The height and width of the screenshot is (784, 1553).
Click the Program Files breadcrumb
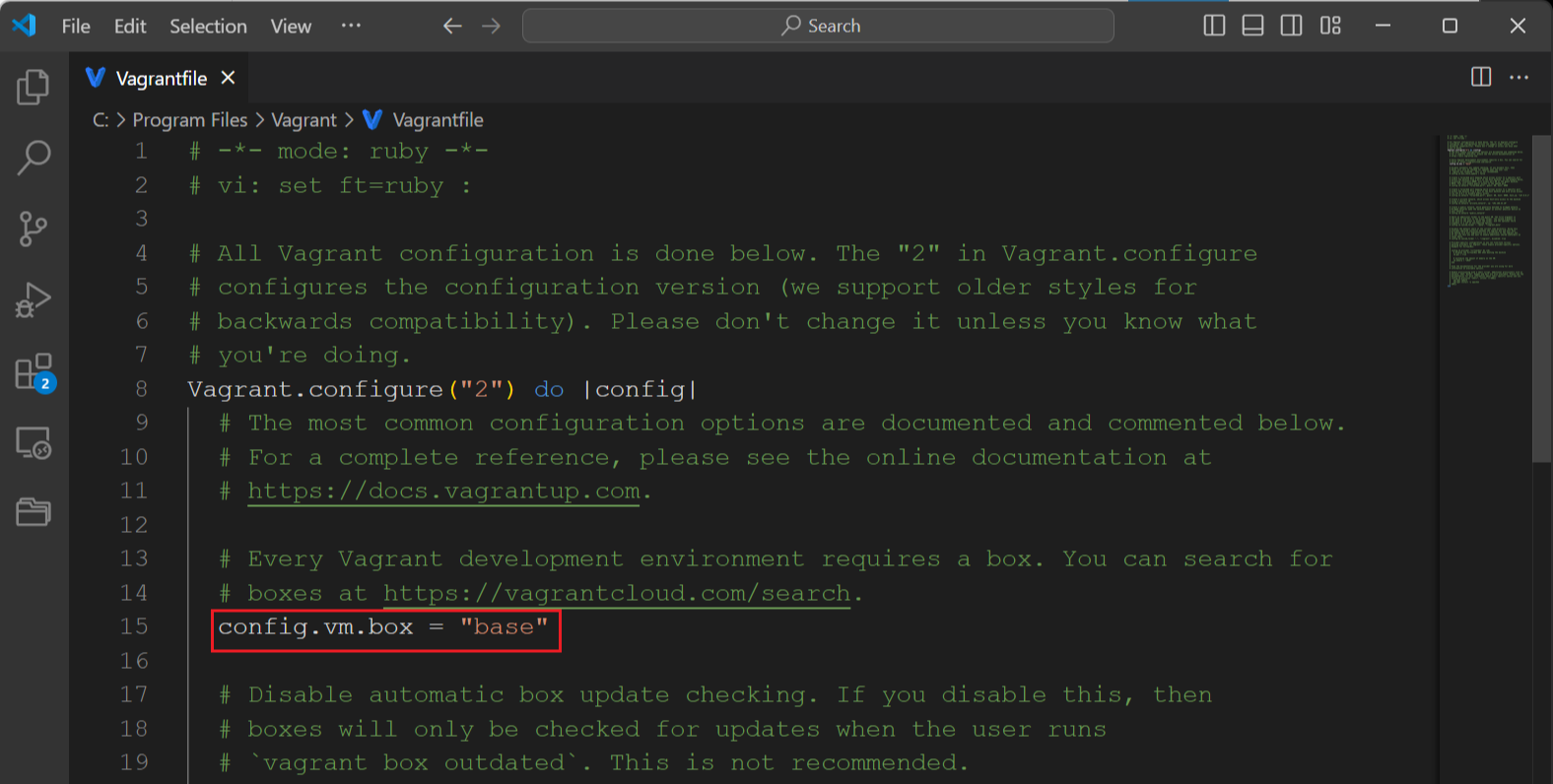pyautogui.click(x=190, y=120)
